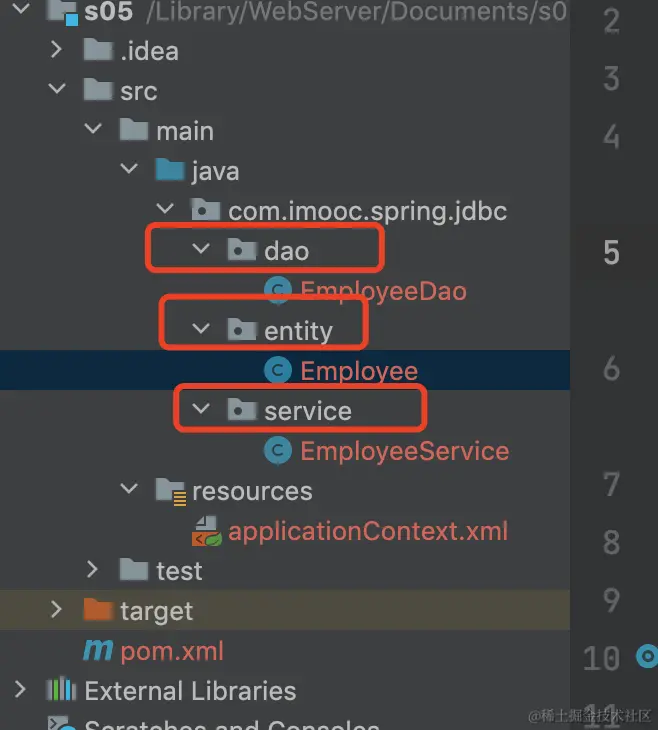Collapse the dao package

pos(202,249)
